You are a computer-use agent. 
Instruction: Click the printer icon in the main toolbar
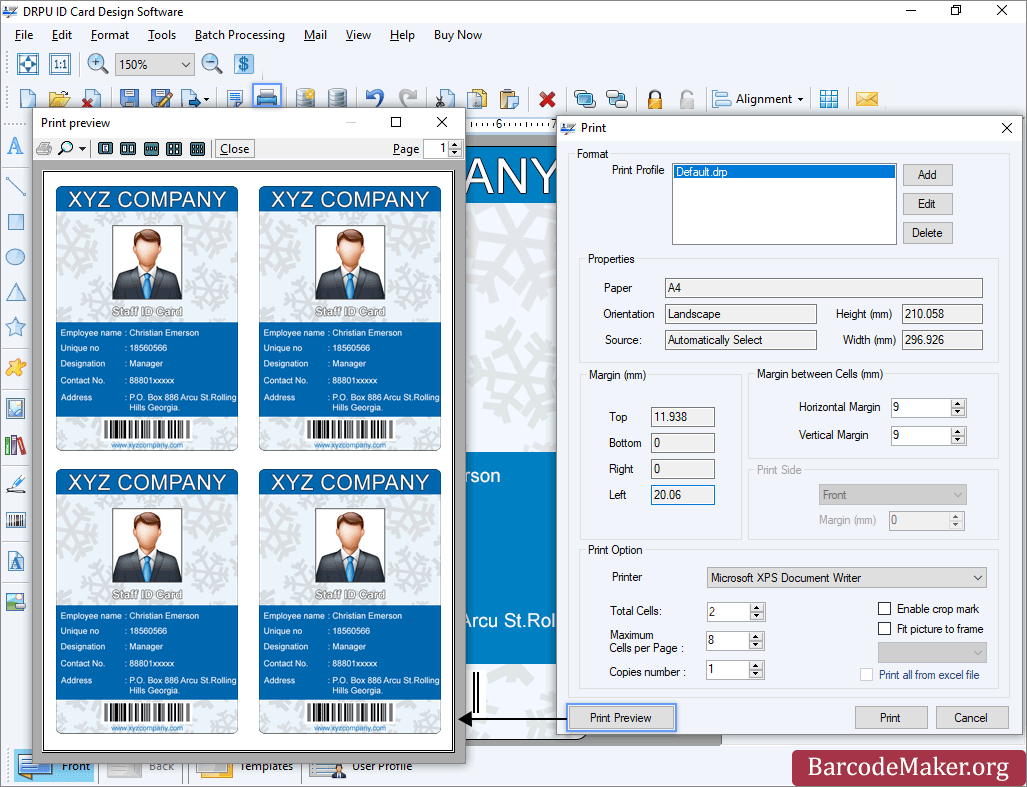coord(267,98)
